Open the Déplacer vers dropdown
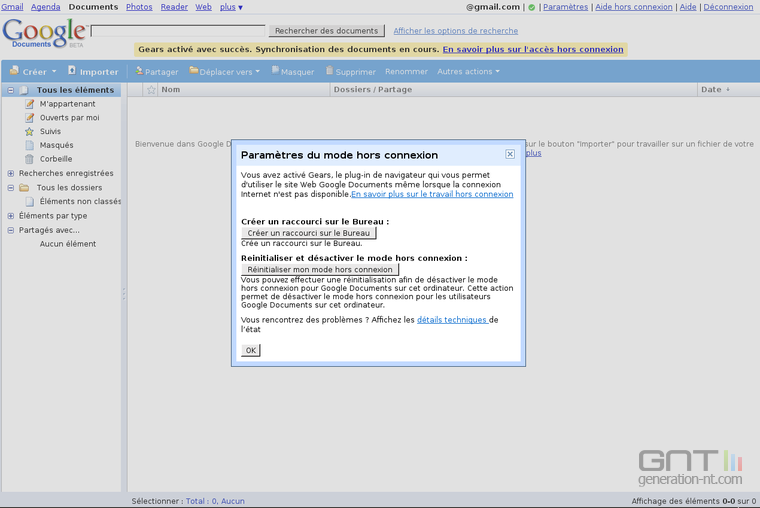The image size is (760, 508). tap(225, 71)
